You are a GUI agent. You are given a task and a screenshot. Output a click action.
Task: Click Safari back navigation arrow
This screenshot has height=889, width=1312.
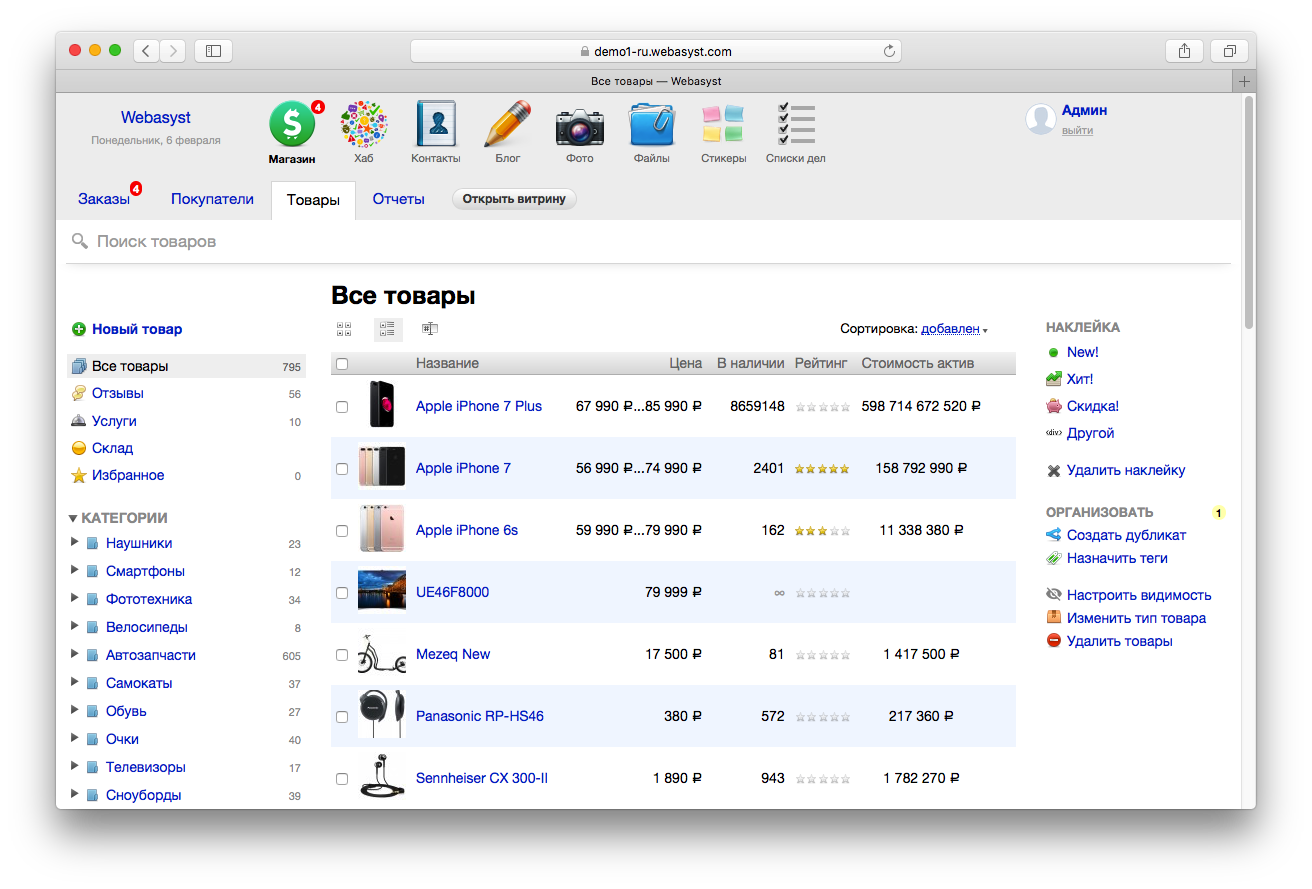point(146,51)
